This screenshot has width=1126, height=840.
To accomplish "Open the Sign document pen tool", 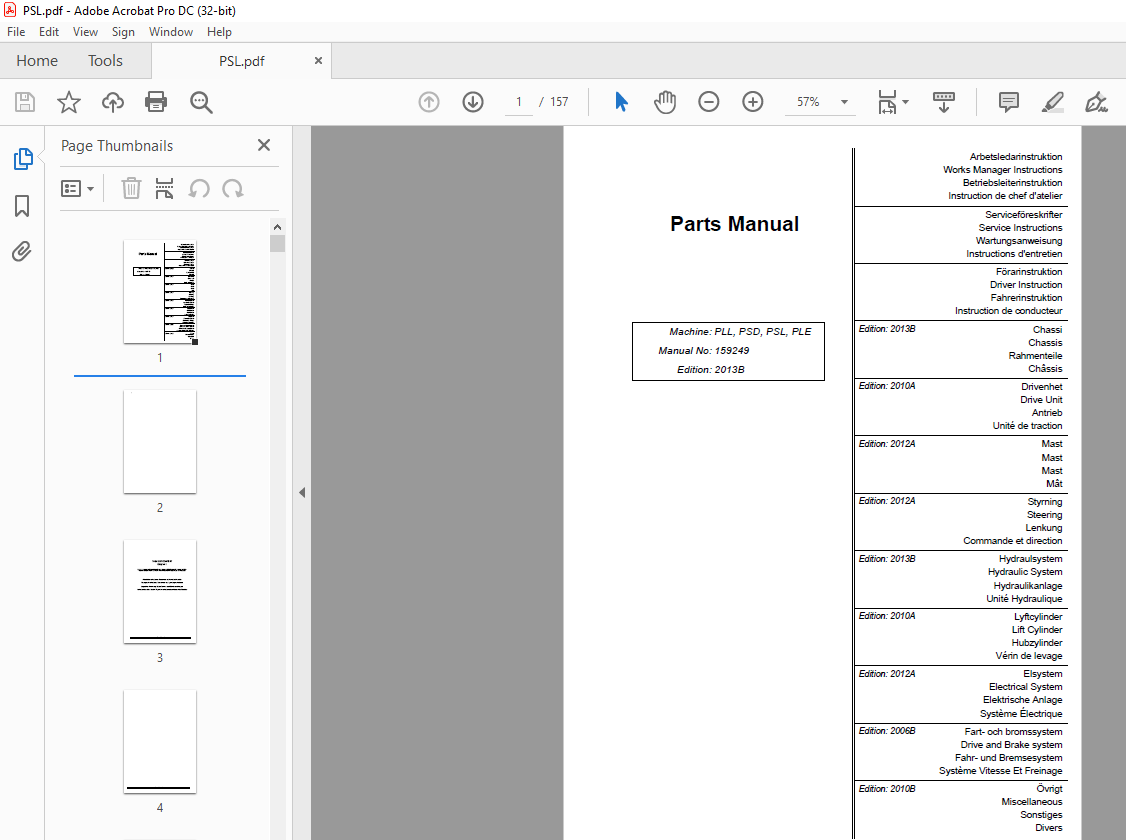I will [1096, 102].
